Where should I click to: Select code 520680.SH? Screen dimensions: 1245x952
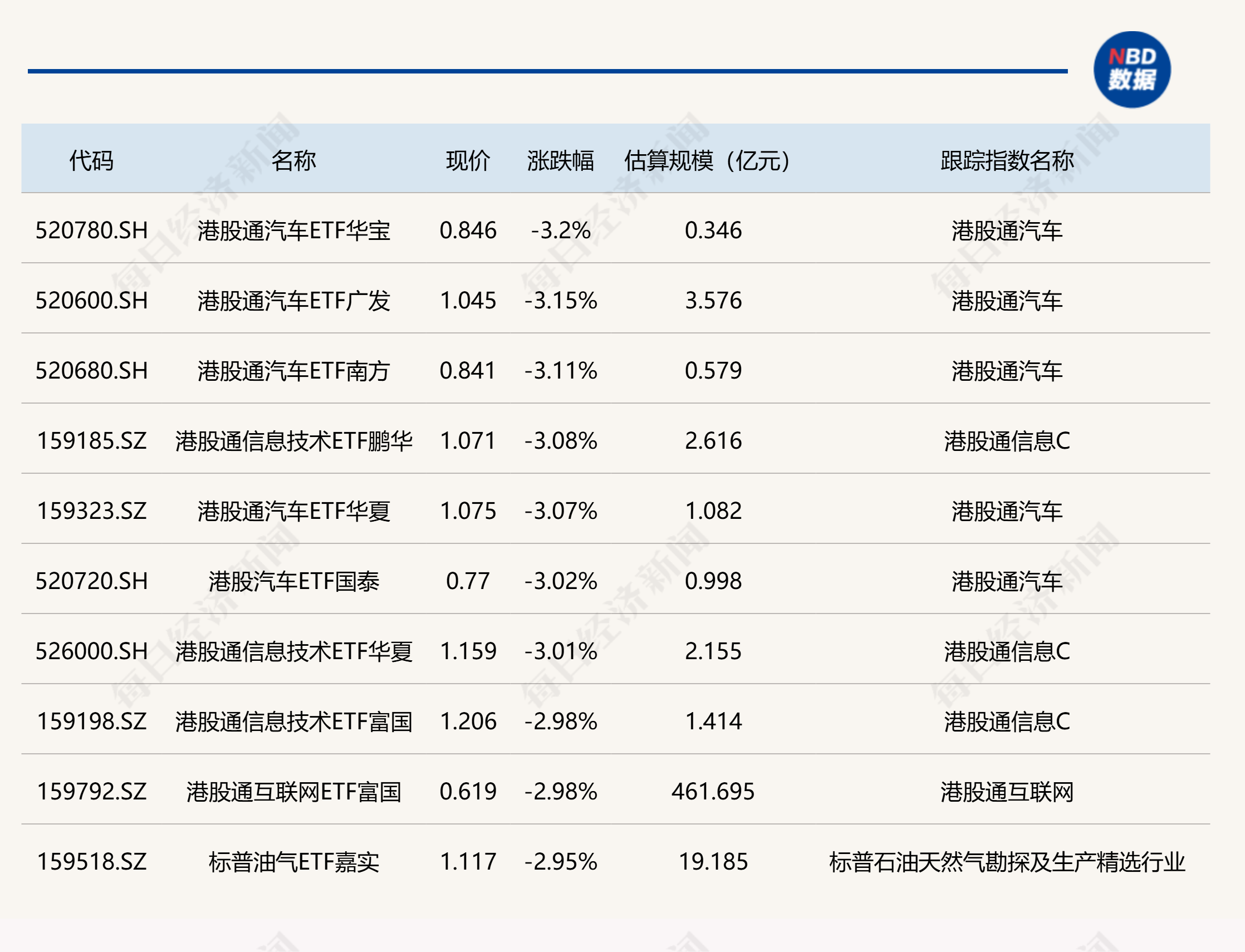(x=91, y=371)
